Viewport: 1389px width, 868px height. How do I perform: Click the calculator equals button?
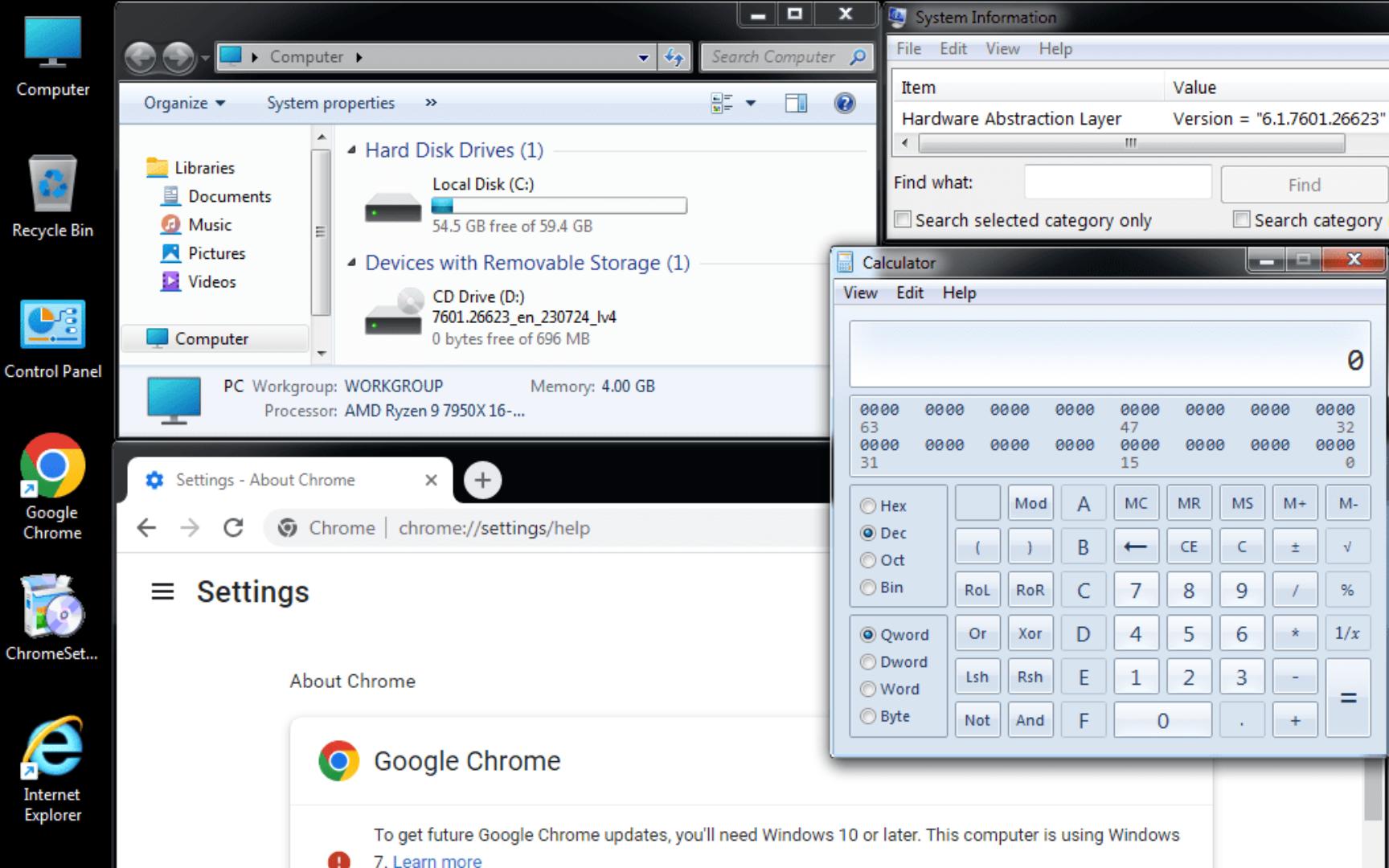click(1348, 698)
